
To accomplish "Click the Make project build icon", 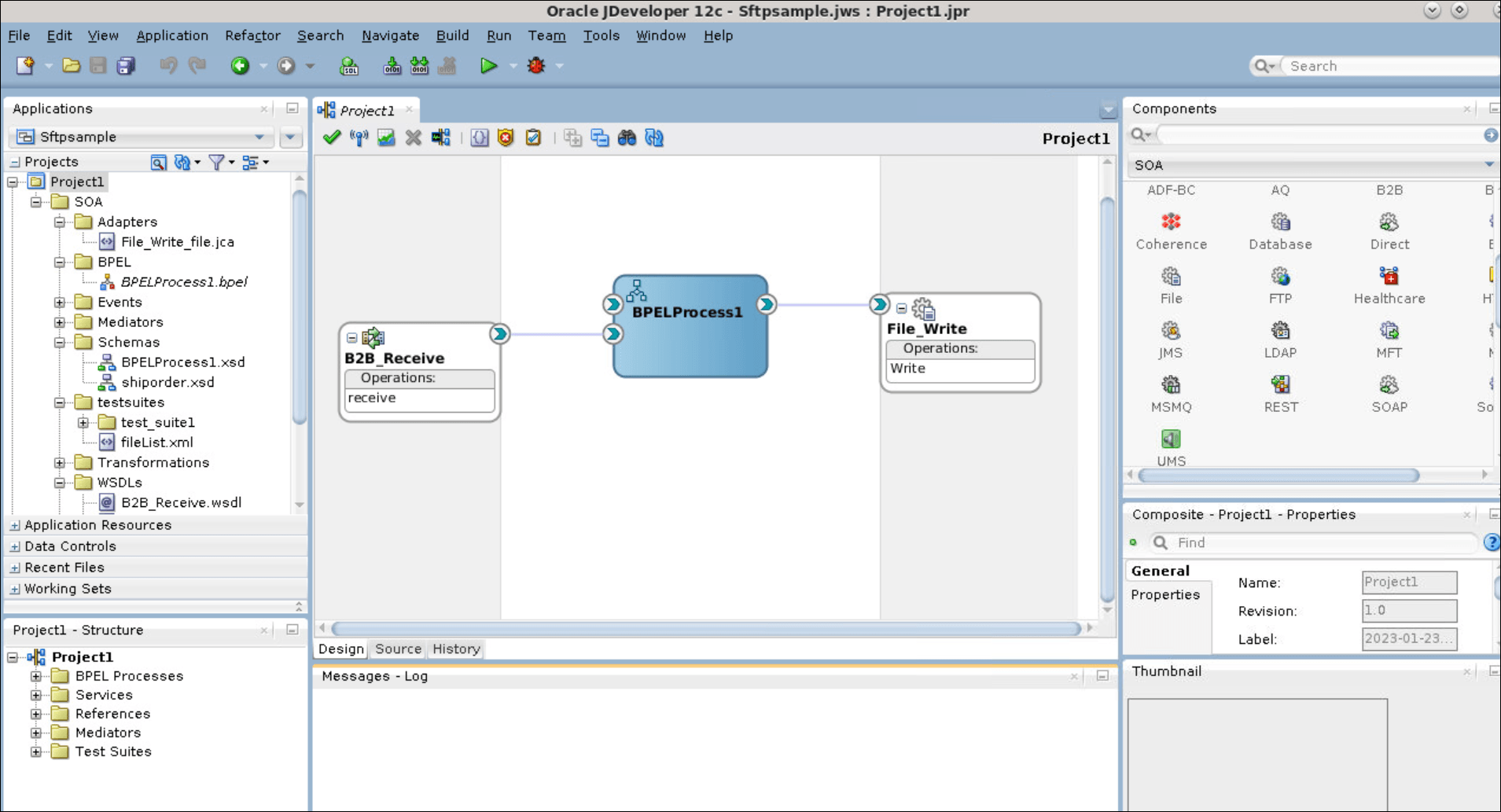I will [x=392, y=66].
